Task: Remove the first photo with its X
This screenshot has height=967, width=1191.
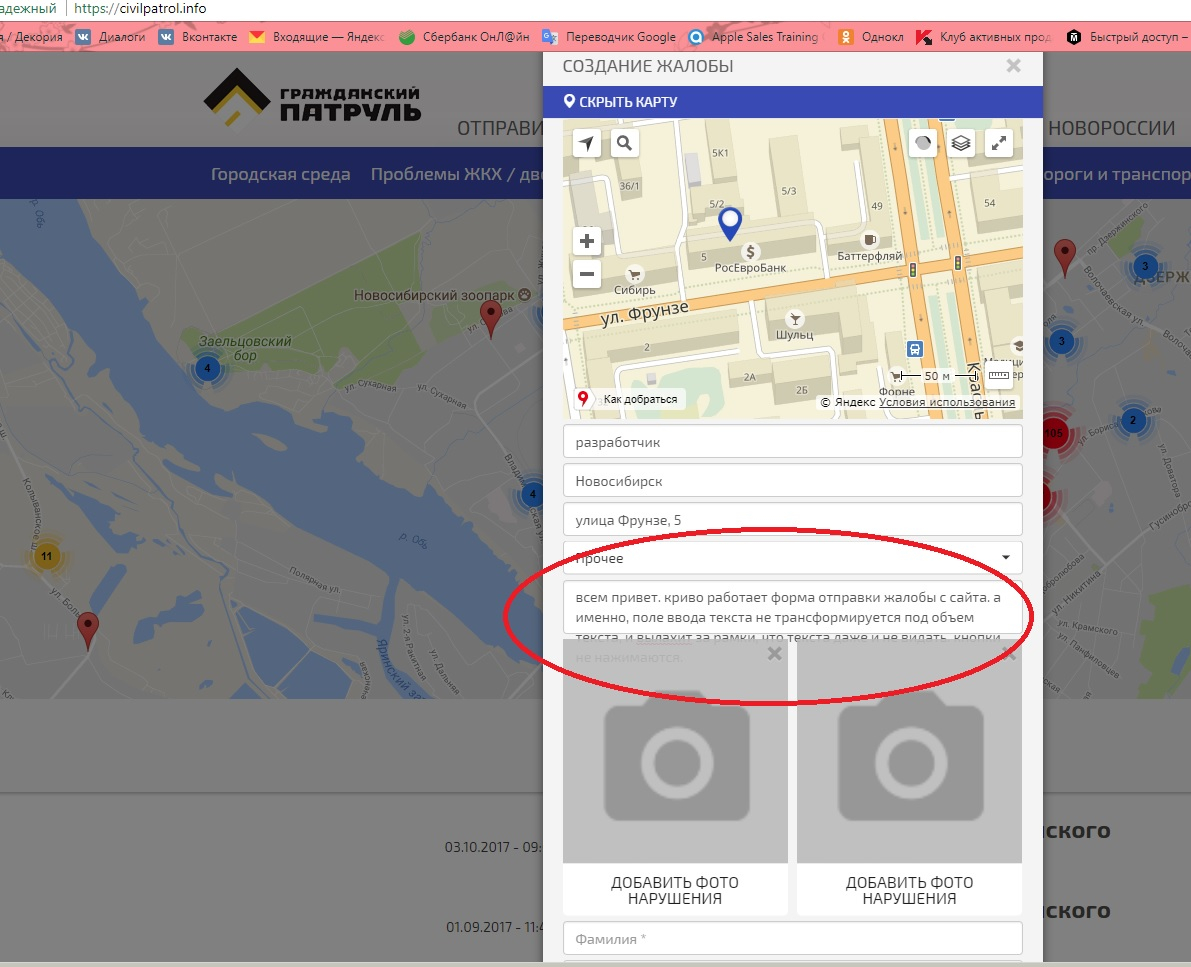Action: 773,654
